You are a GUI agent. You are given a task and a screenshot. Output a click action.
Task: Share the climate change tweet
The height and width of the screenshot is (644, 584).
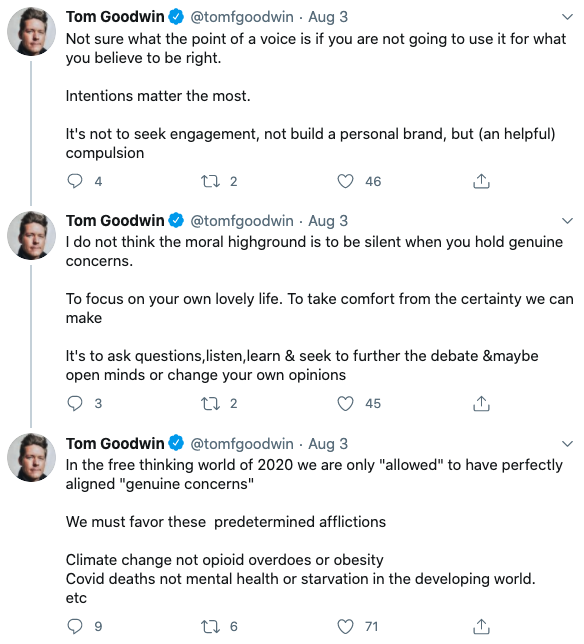click(x=481, y=626)
